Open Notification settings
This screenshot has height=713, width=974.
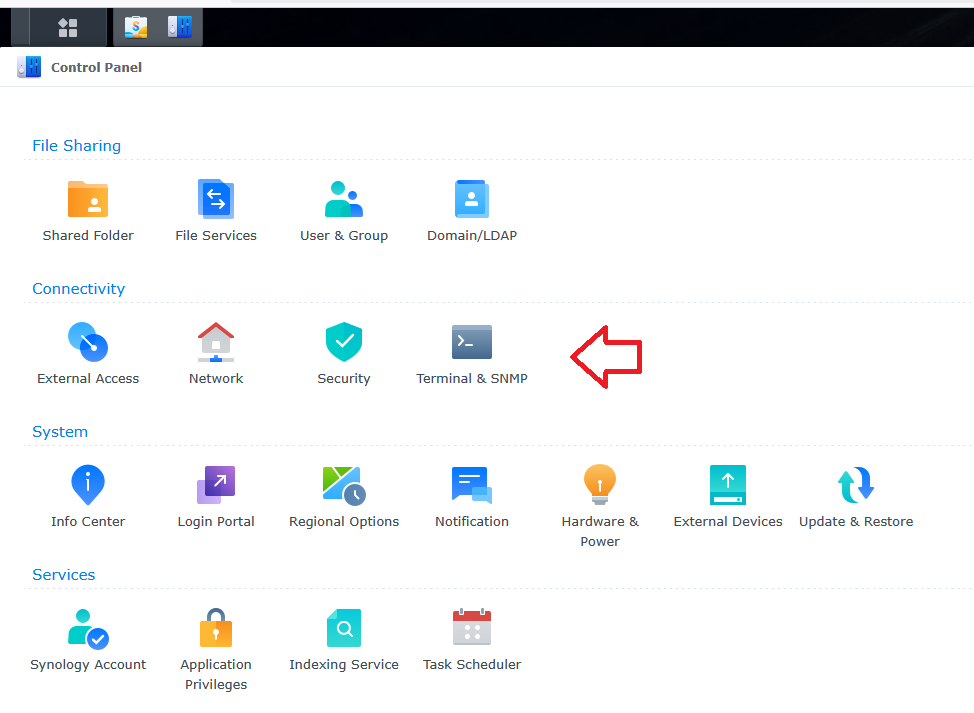click(x=472, y=486)
